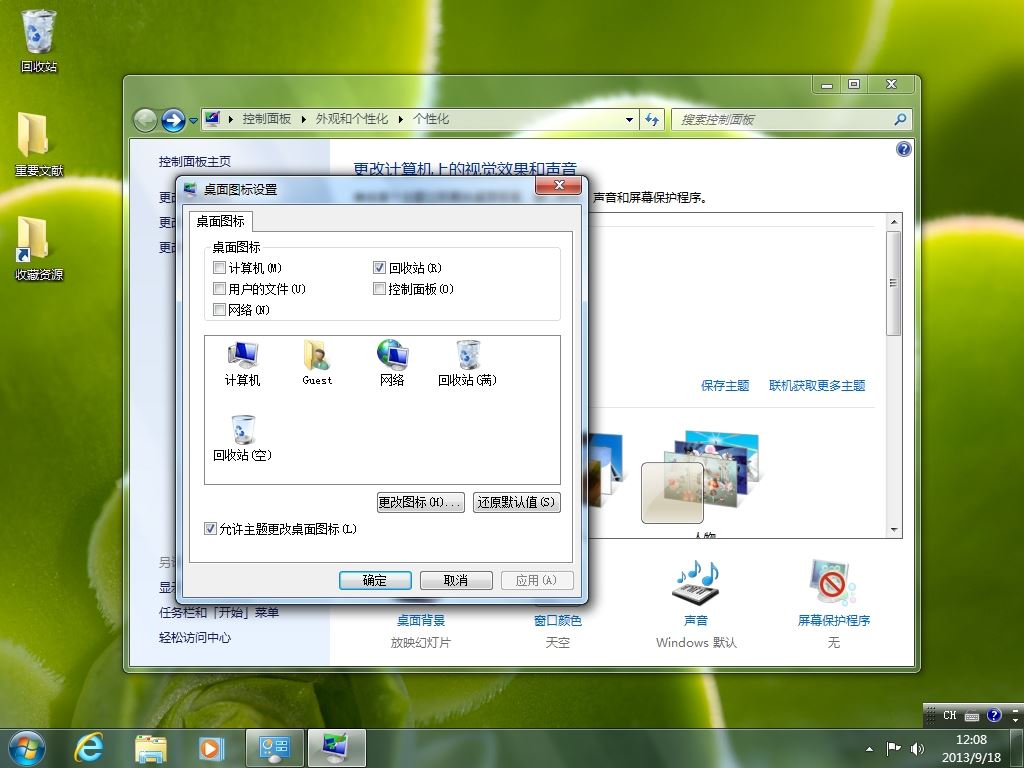This screenshot has width=1024, height=768.
Task: Open the 轻松访问中心 link
Action: tap(195, 638)
